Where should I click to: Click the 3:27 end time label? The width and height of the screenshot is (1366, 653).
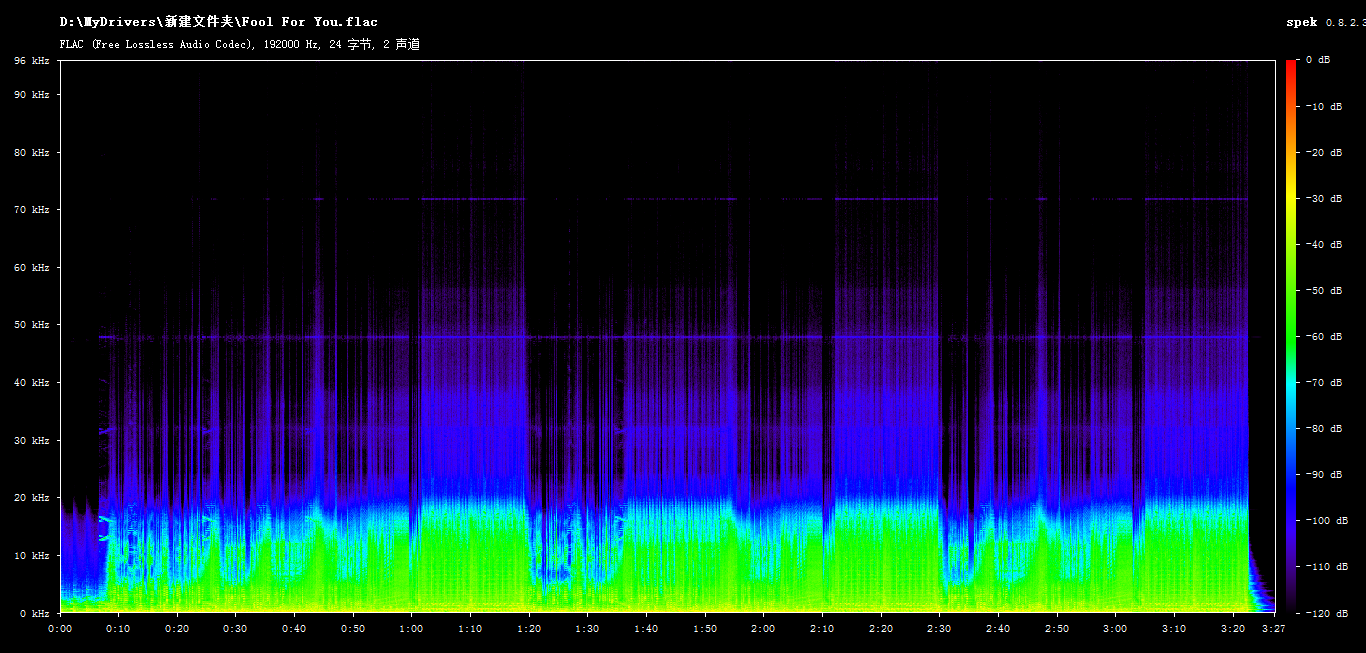[x=1274, y=629]
